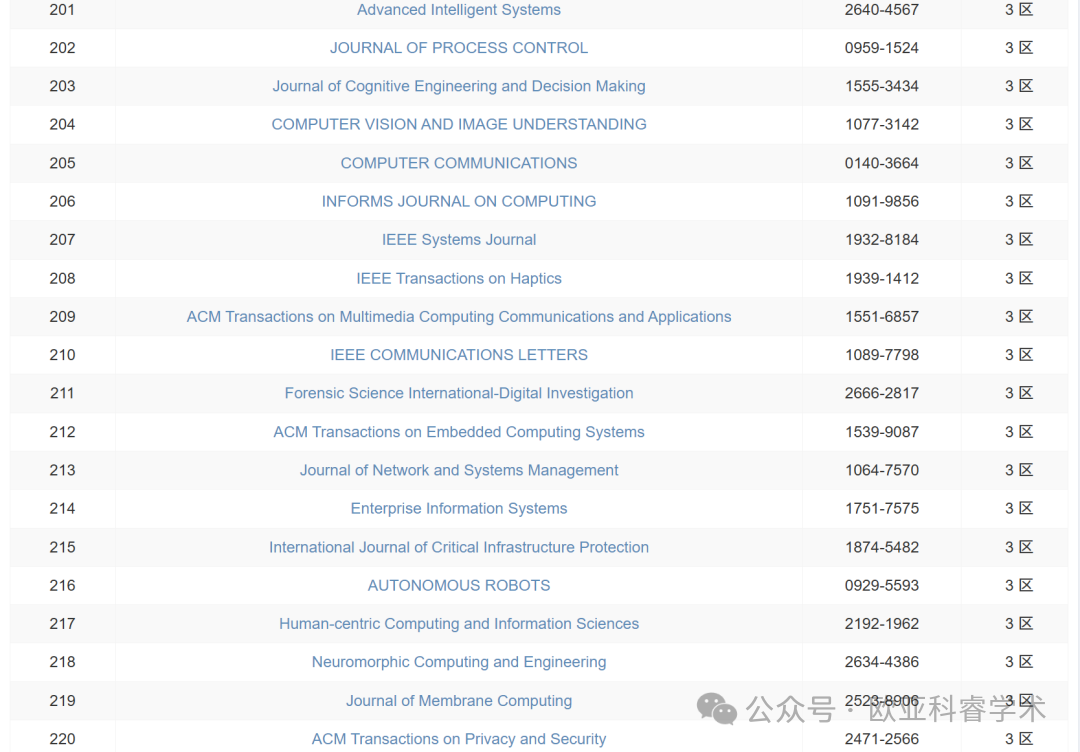Click row number 214

(x=62, y=508)
